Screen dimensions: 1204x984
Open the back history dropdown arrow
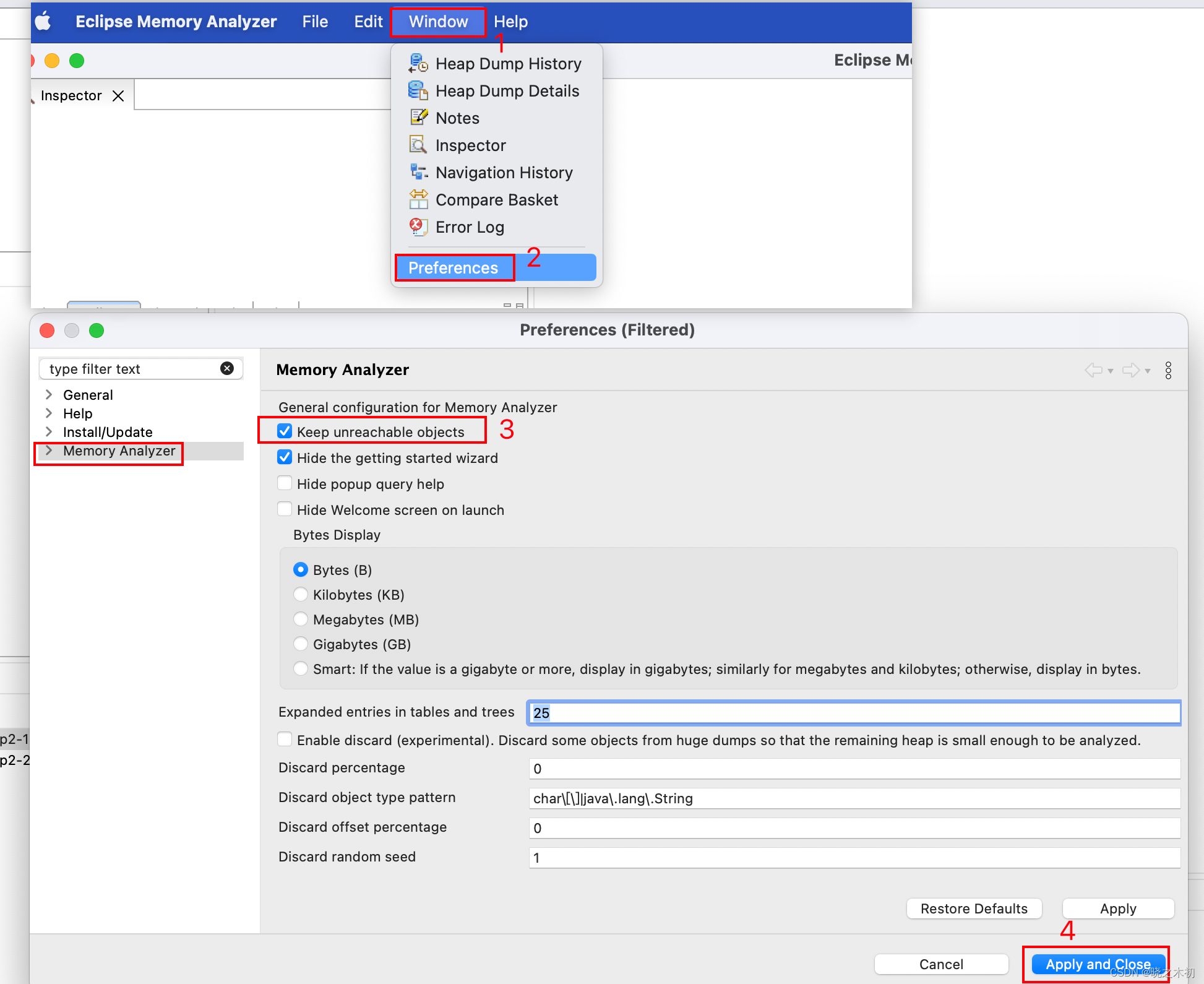point(1111,371)
